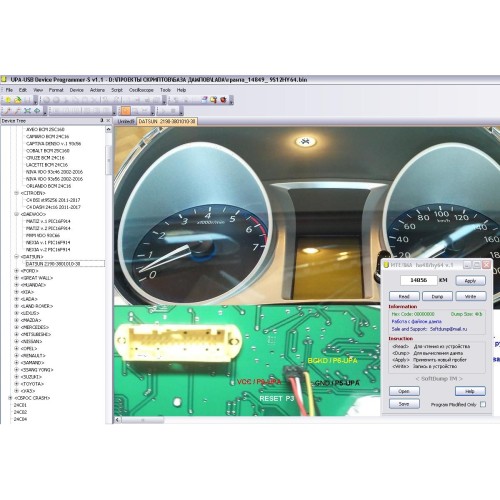The image size is (500, 500).
Task: Click the Open folder toolbar icon
Action: (x=18, y=100)
